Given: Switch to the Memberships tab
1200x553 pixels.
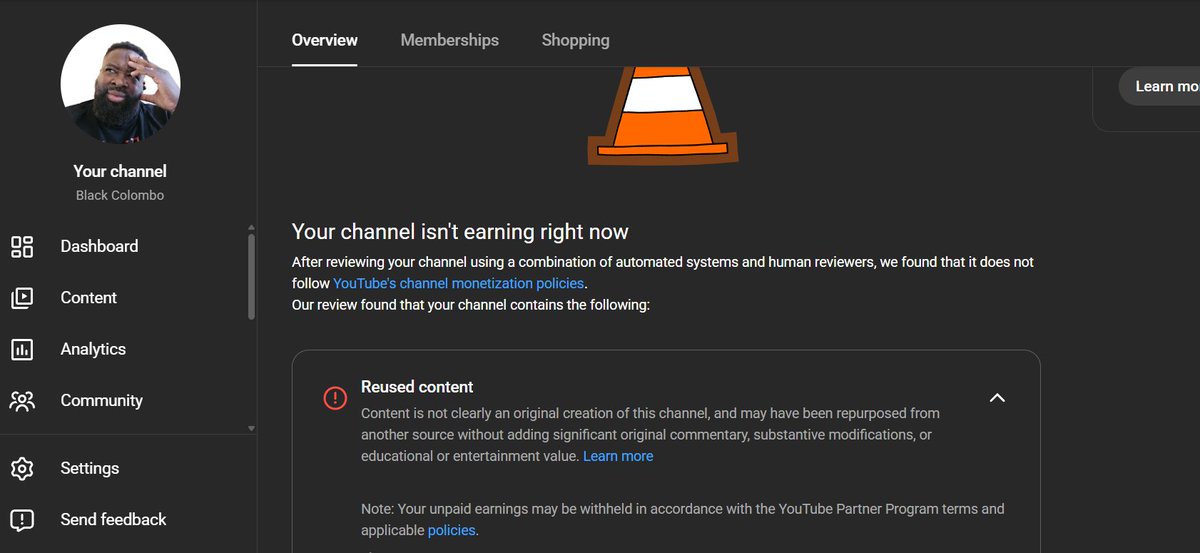Looking at the screenshot, I should click(449, 40).
